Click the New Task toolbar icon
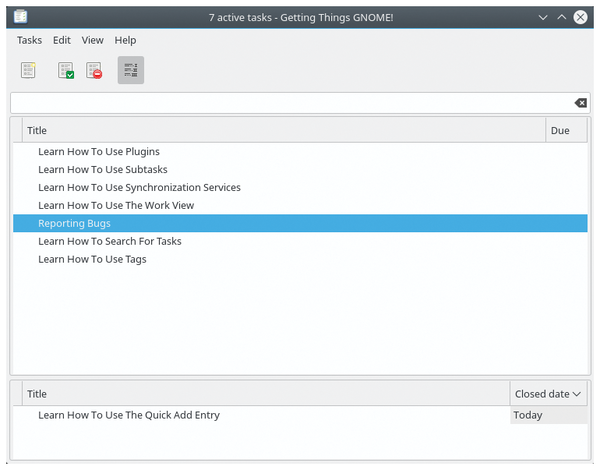The width and height of the screenshot is (600, 470). pyautogui.click(x=28, y=70)
